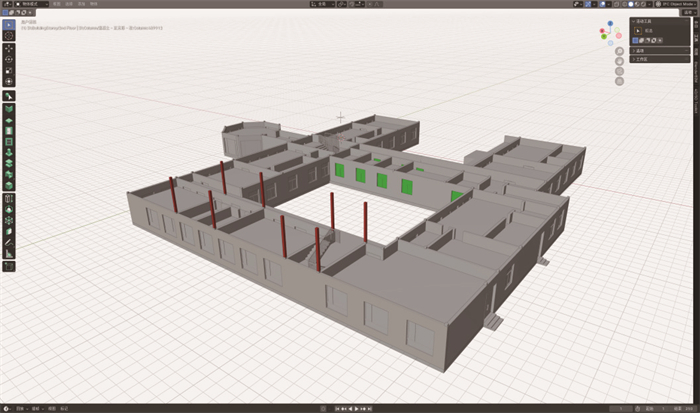Select the Select Box tool
This screenshot has height=413, width=700.
click(x=9, y=24)
